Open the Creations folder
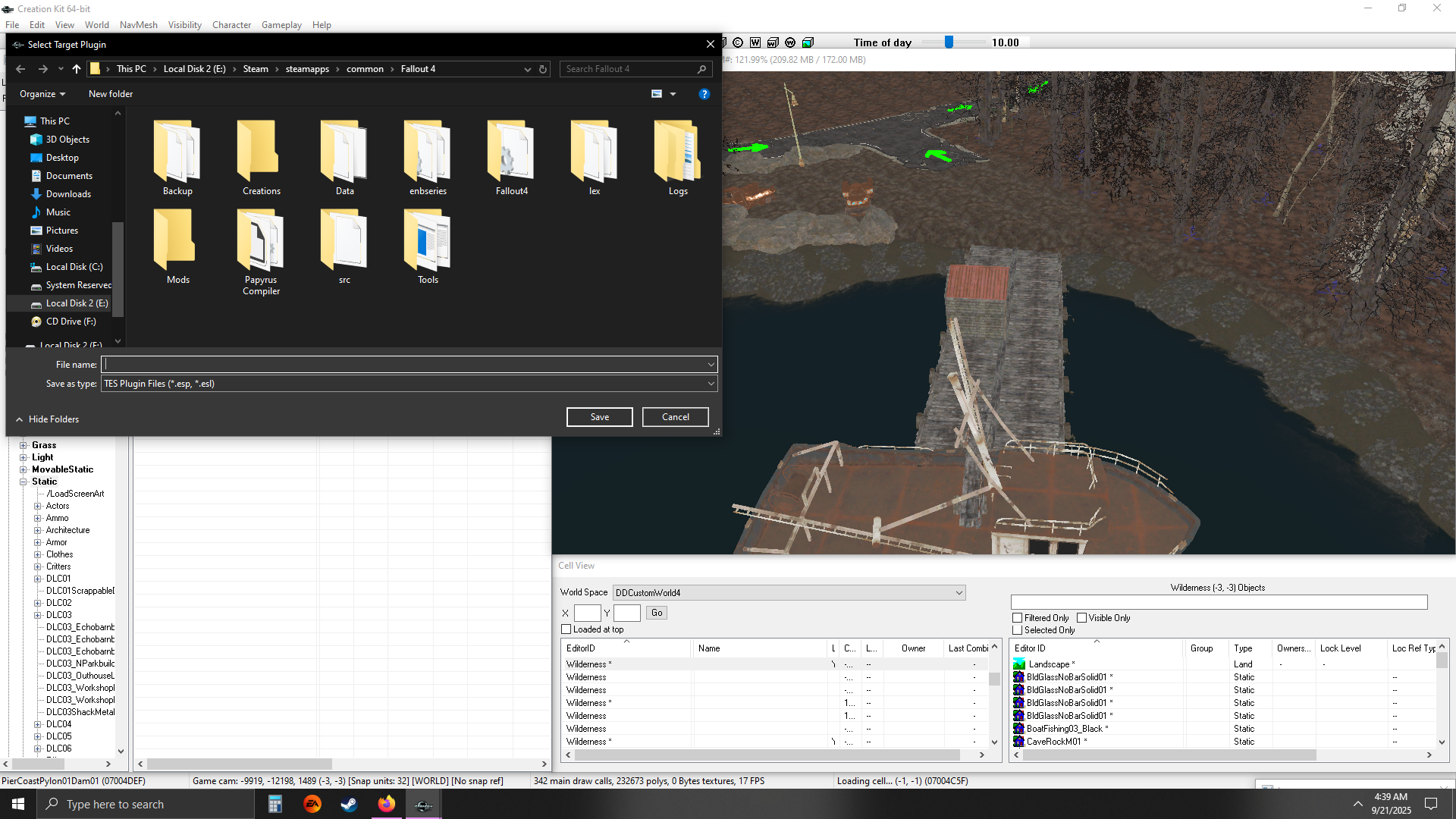Screen dimensions: 1456x819 [x=261, y=158]
